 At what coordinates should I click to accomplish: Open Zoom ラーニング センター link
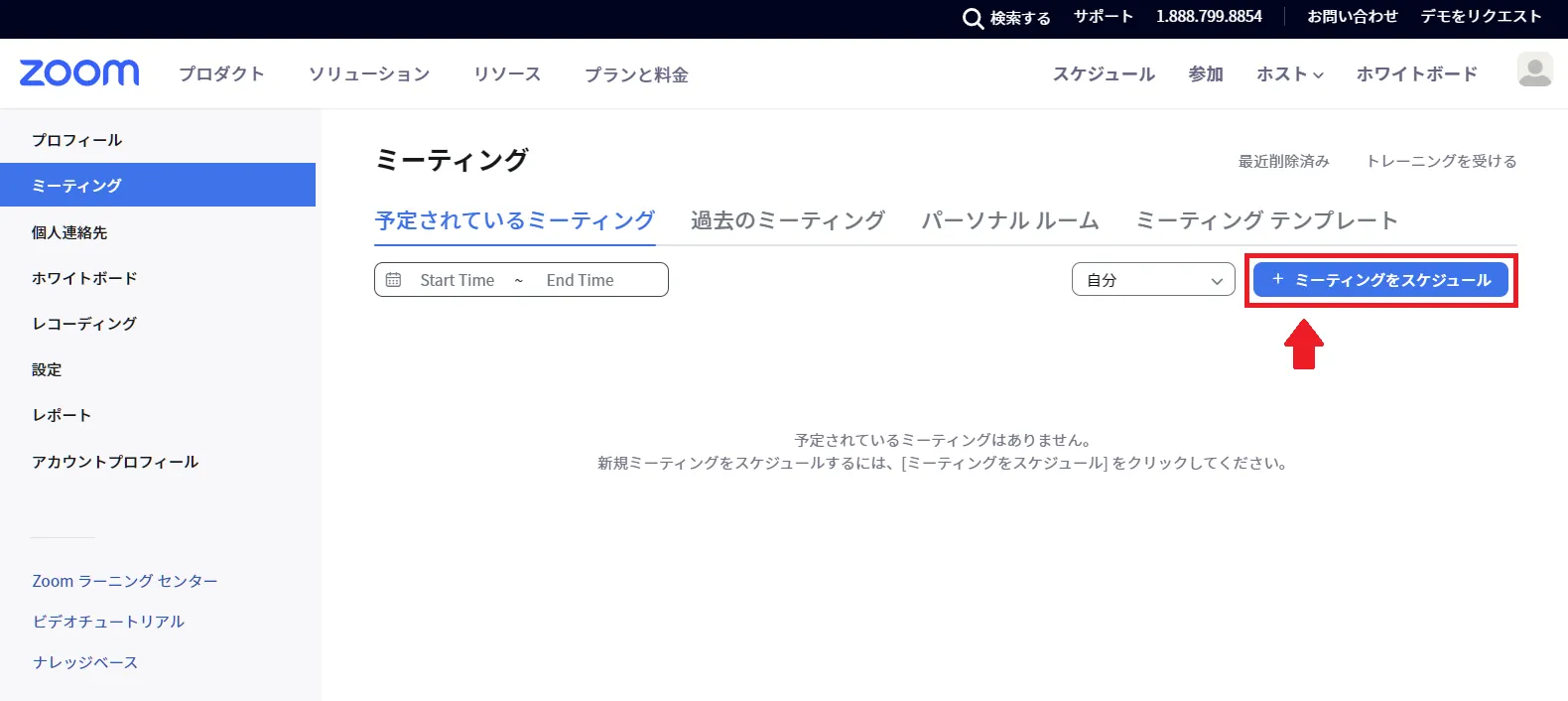[125, 581]
